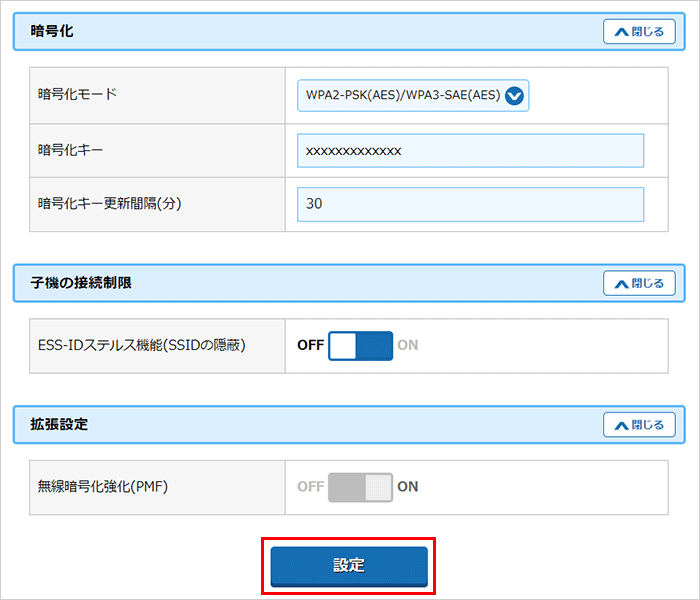700x600 pixels.
Task: Focus the 暗号化キー input field
Action: coord(470,151)
